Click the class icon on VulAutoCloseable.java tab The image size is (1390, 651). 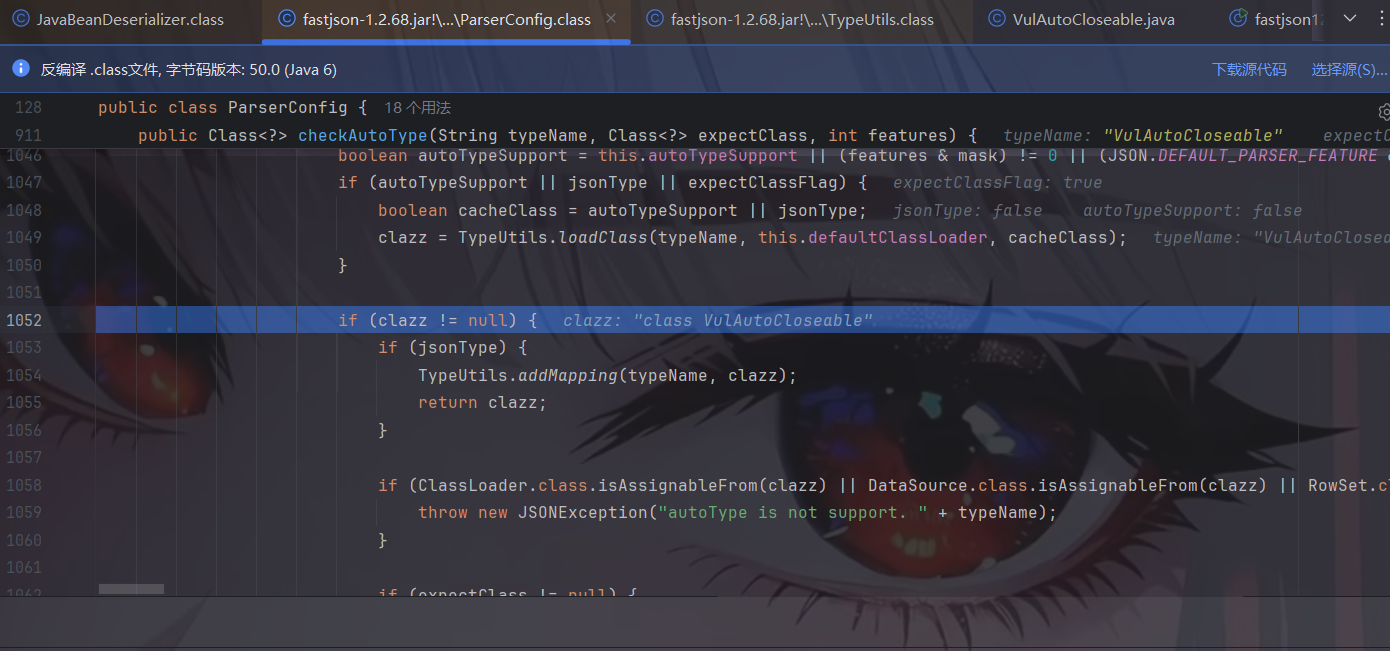(997, 19)
